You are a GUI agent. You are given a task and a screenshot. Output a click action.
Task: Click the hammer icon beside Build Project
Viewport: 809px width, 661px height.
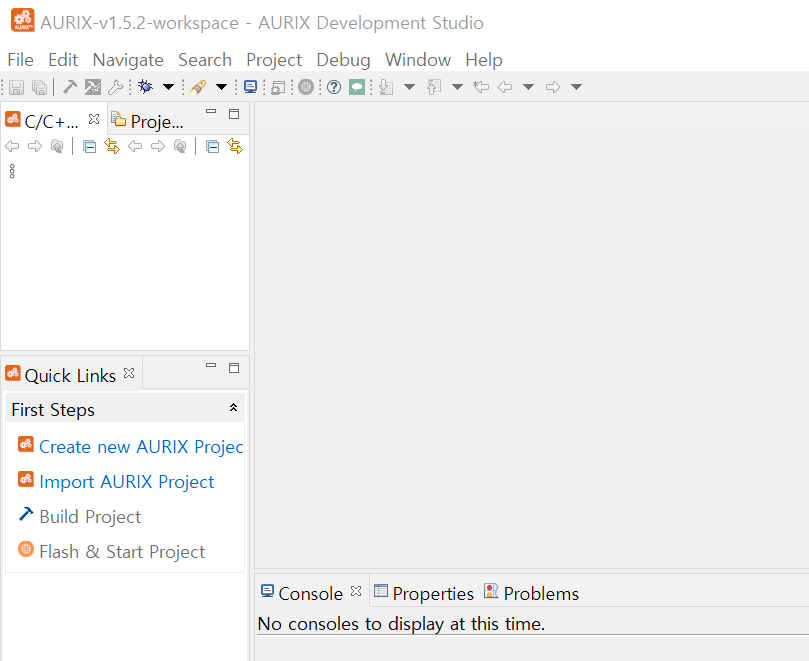coord(26,514)
